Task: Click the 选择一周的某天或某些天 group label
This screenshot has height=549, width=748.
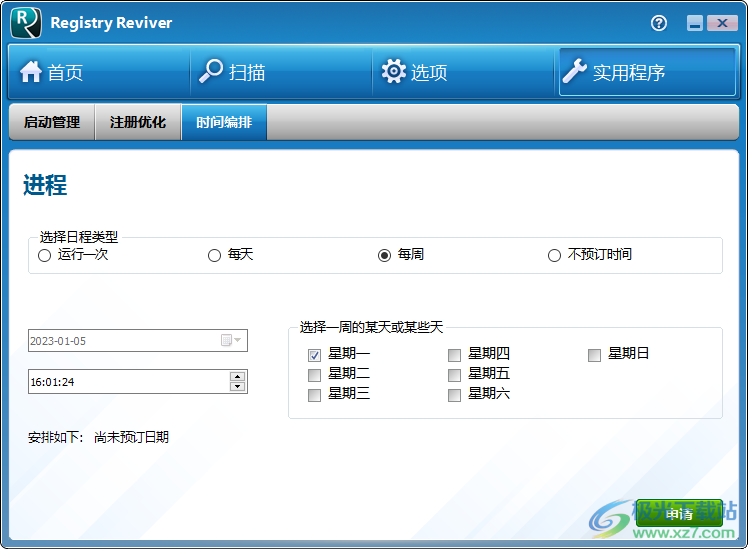Action: (x=371, y=327)
